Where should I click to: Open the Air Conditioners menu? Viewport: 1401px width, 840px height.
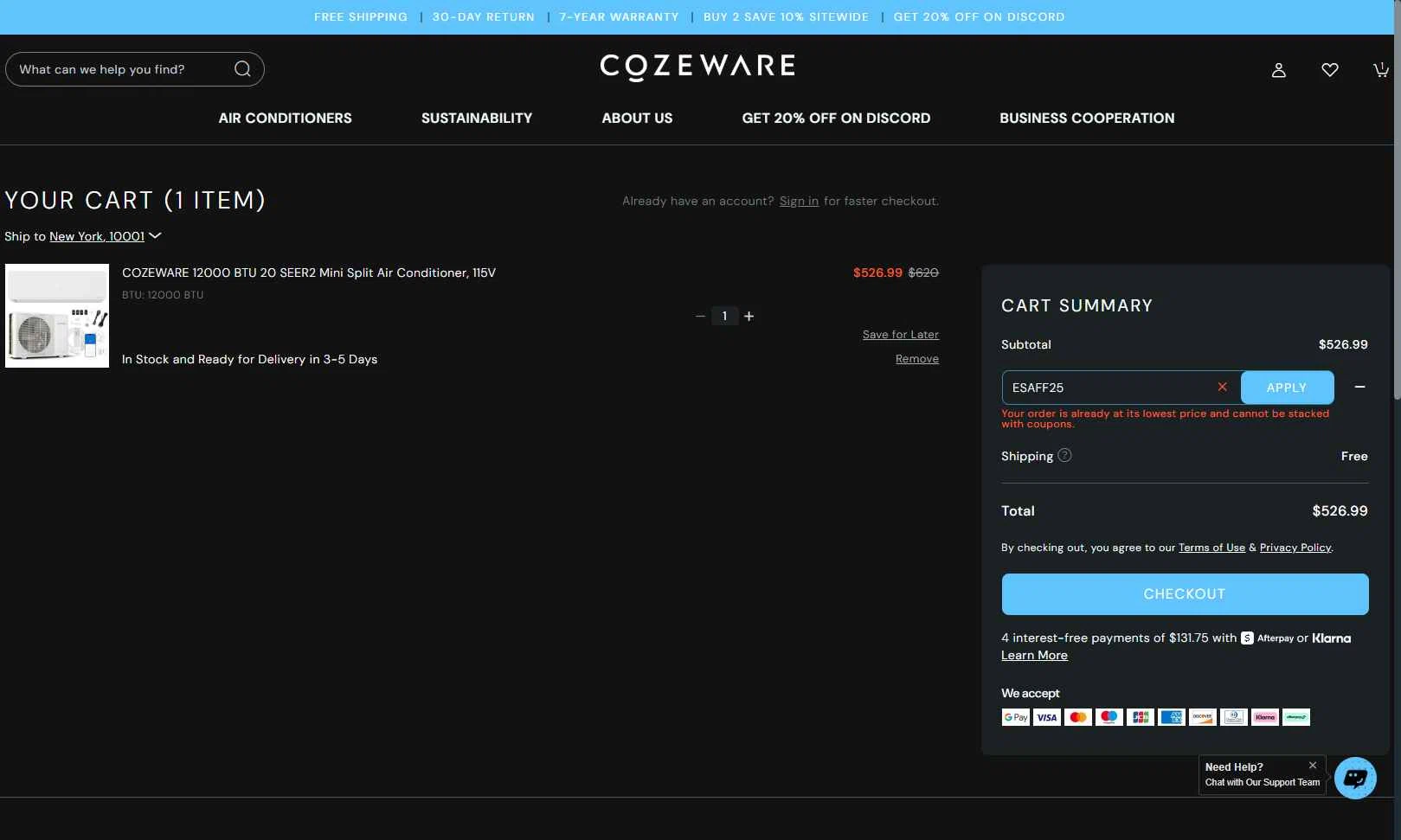[286, 119]
